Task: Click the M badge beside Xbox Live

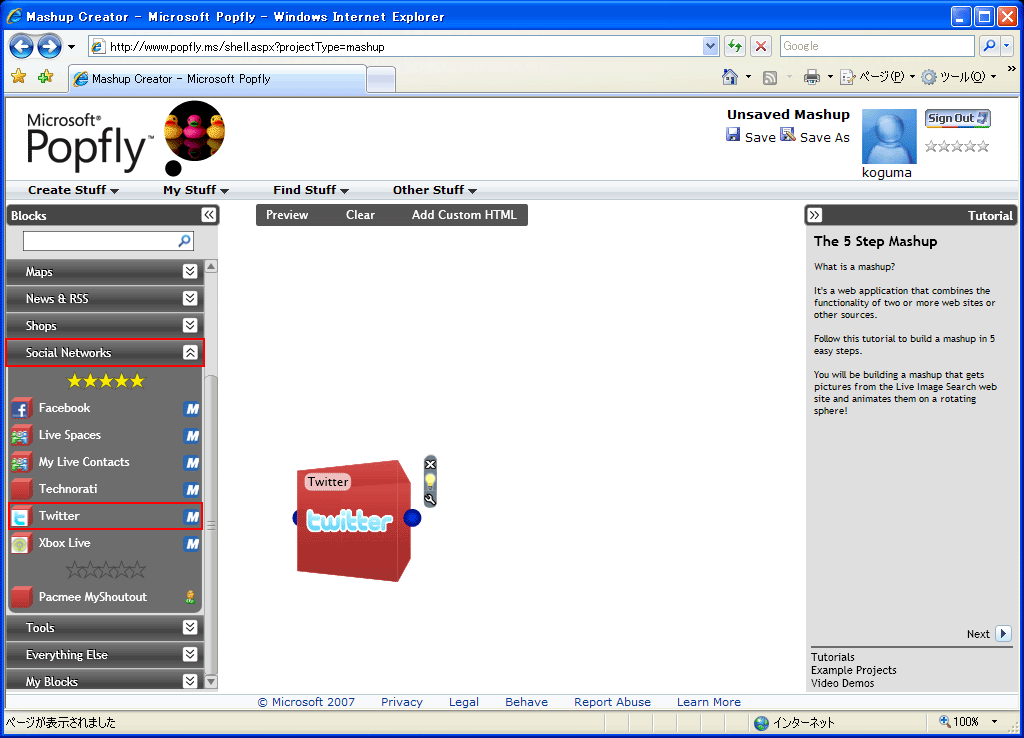Action: coord(191,543)
